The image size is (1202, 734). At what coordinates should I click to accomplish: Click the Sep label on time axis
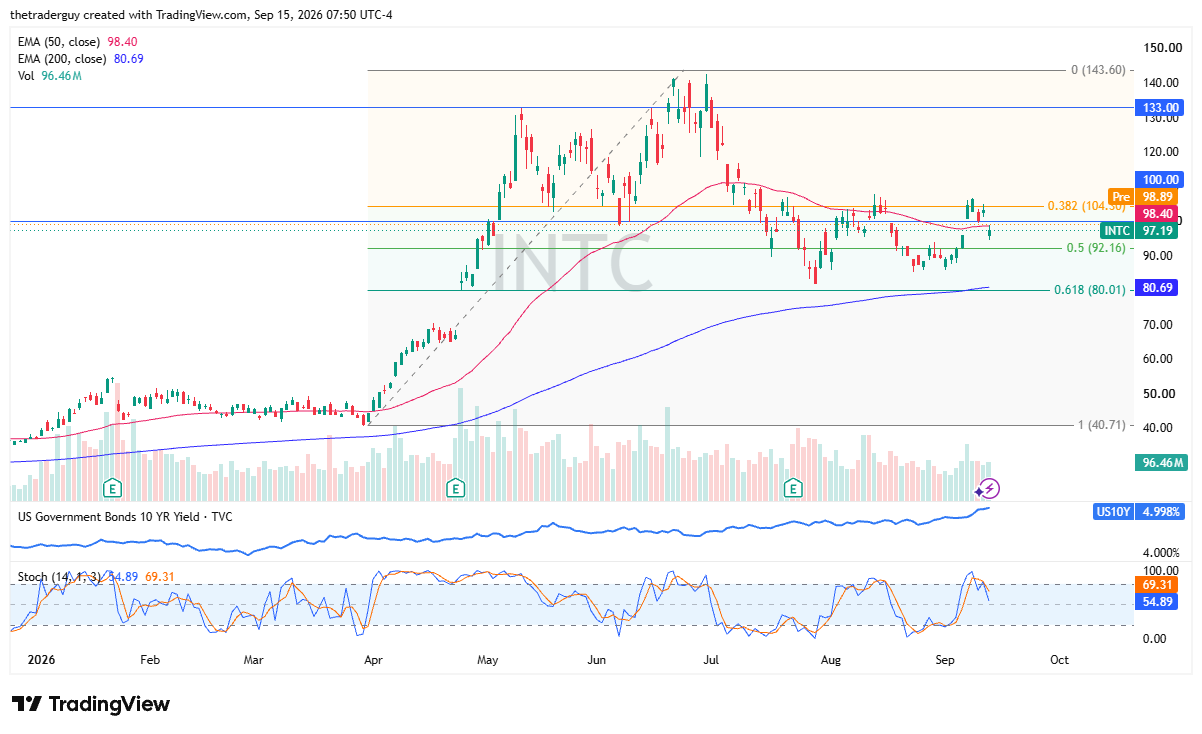pyautogui.click(x=946, y=660)
